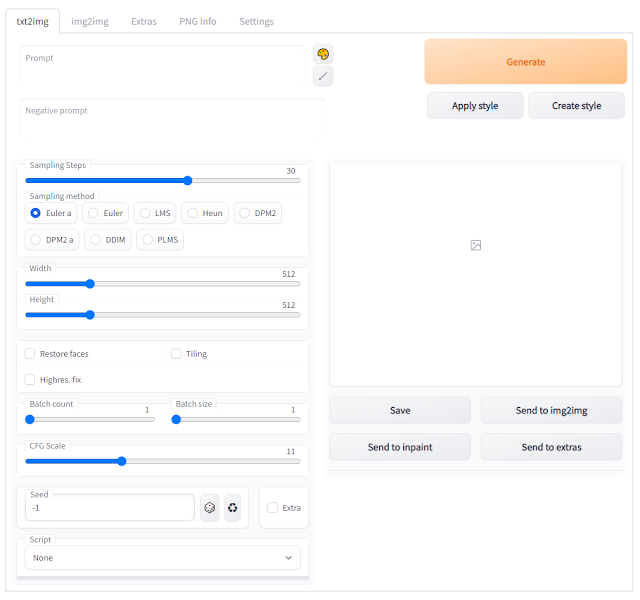
Task: Tick the Extra seed options checkbox
Action: [x=272, y=508]
